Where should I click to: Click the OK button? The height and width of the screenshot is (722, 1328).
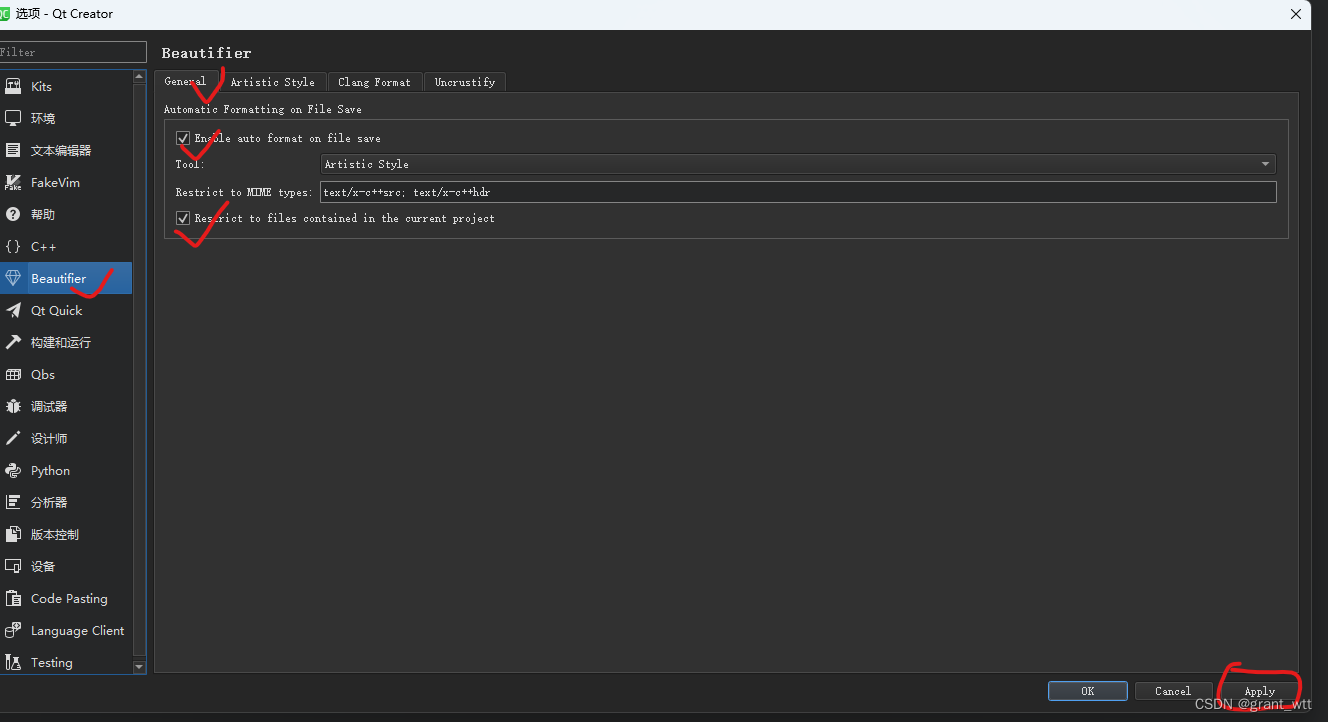pos(1088,691)
